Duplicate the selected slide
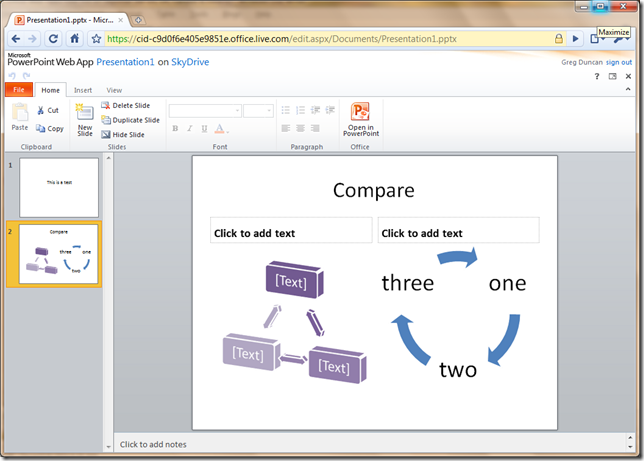Viewport: 644px width, 461px height. [x=131, y=120]
